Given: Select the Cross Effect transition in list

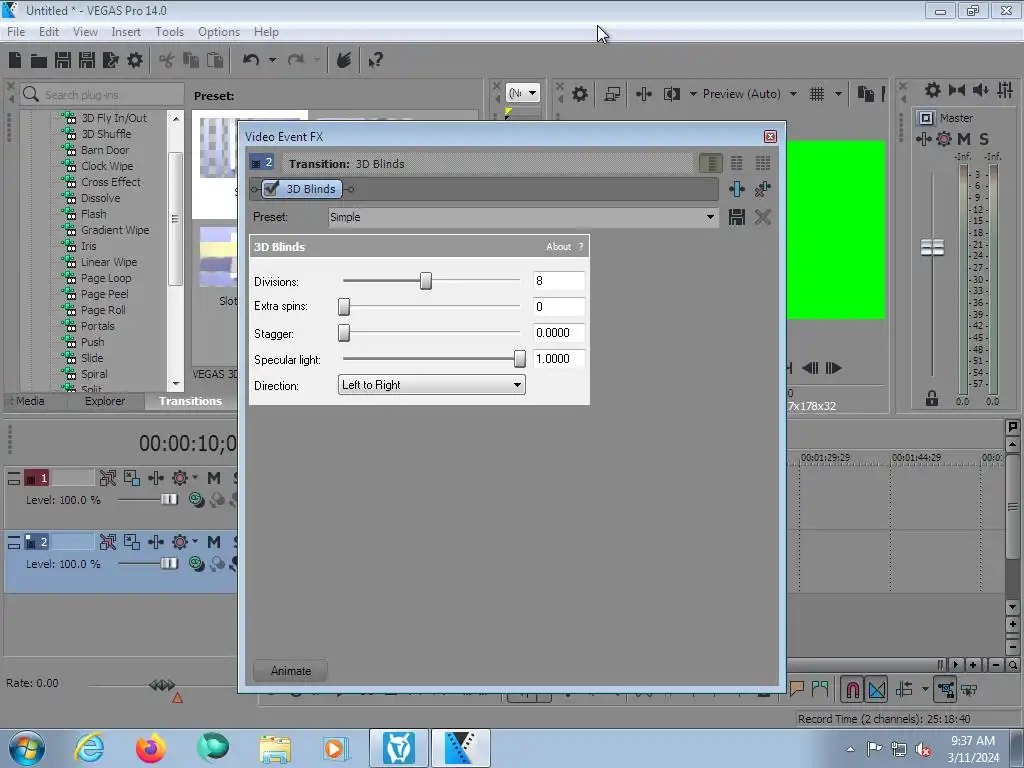Looking at the screenshot, I should [110, 182].
